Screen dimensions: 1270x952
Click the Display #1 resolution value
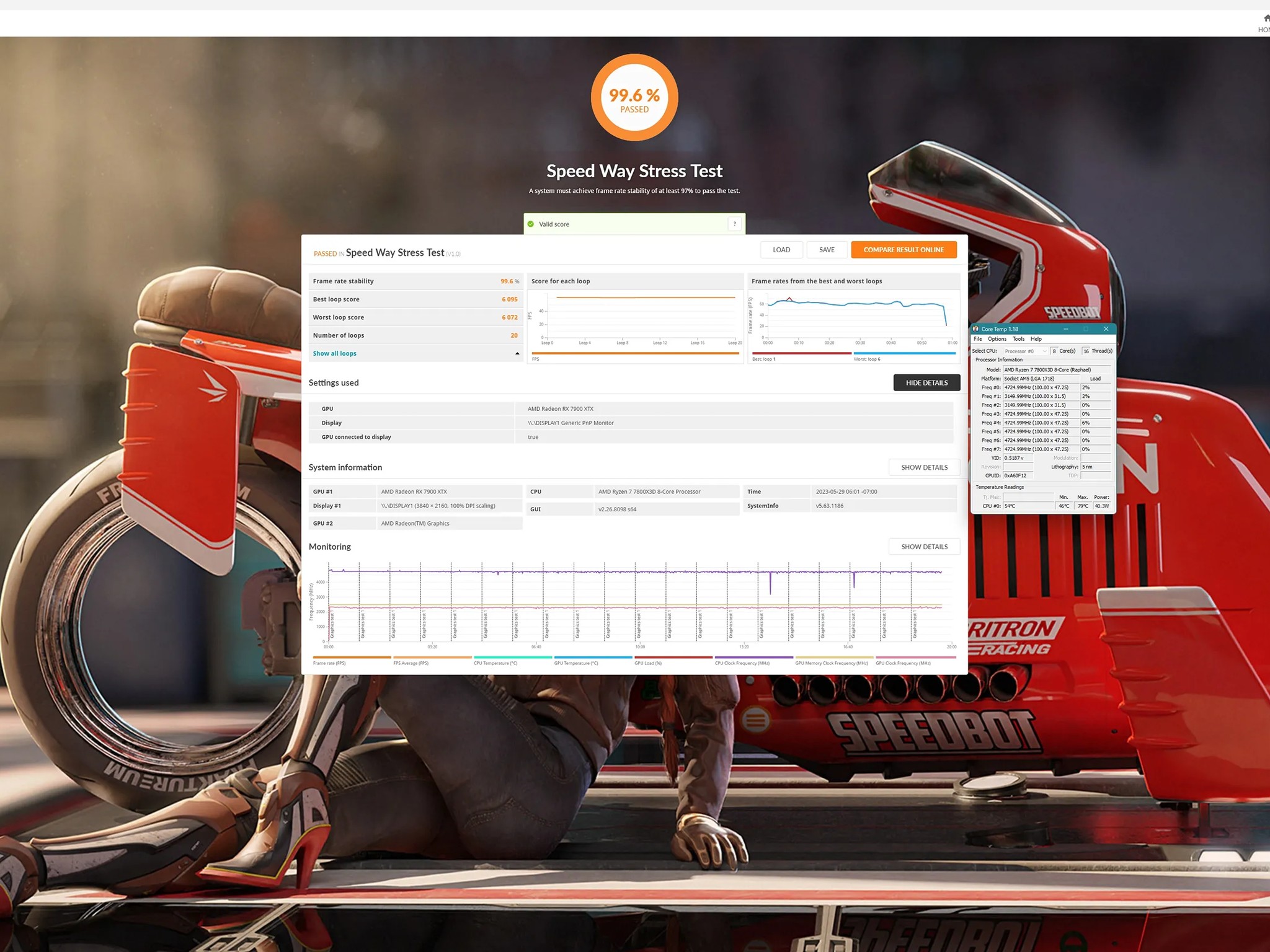click(x=438, y=506)
